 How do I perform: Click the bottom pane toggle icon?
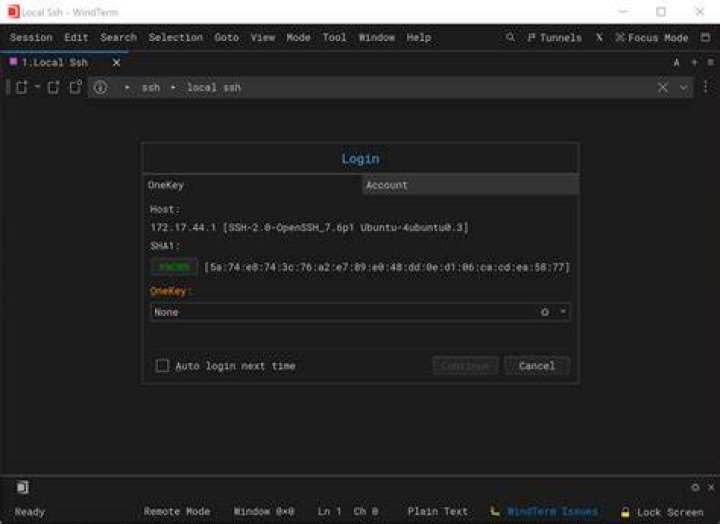click(22, 487)
